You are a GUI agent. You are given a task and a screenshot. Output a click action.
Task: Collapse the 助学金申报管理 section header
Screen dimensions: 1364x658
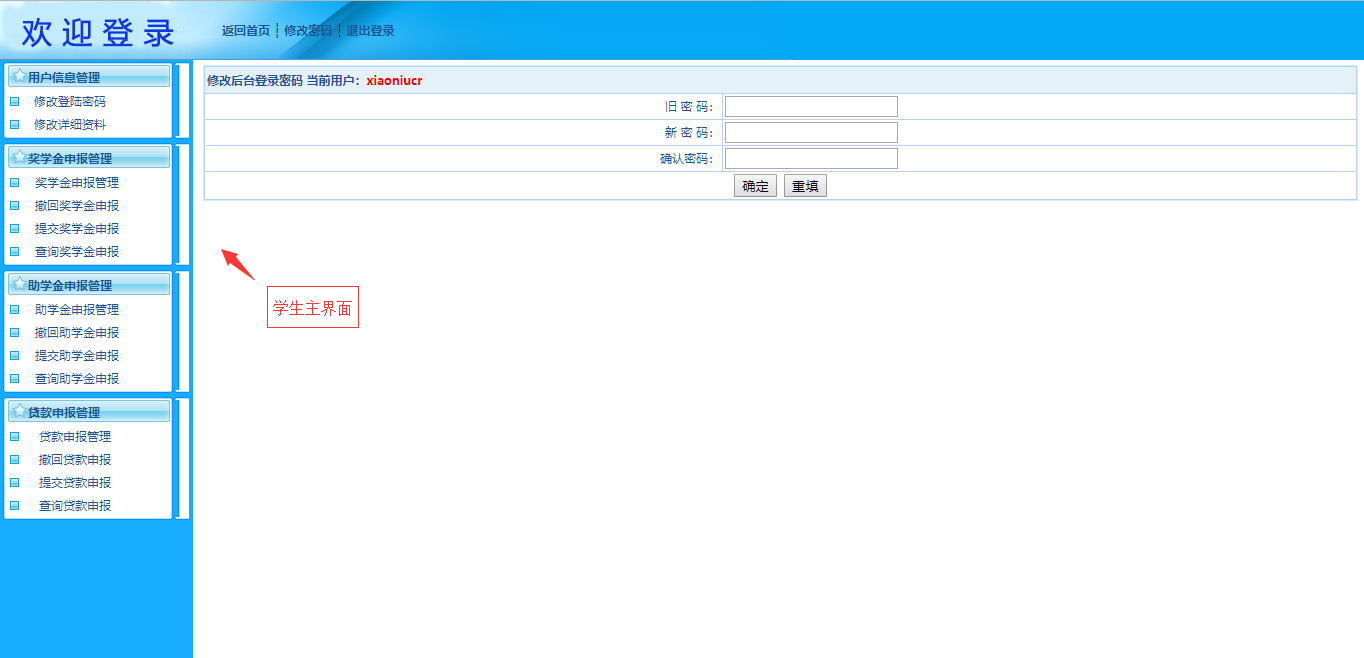point(89,285)
